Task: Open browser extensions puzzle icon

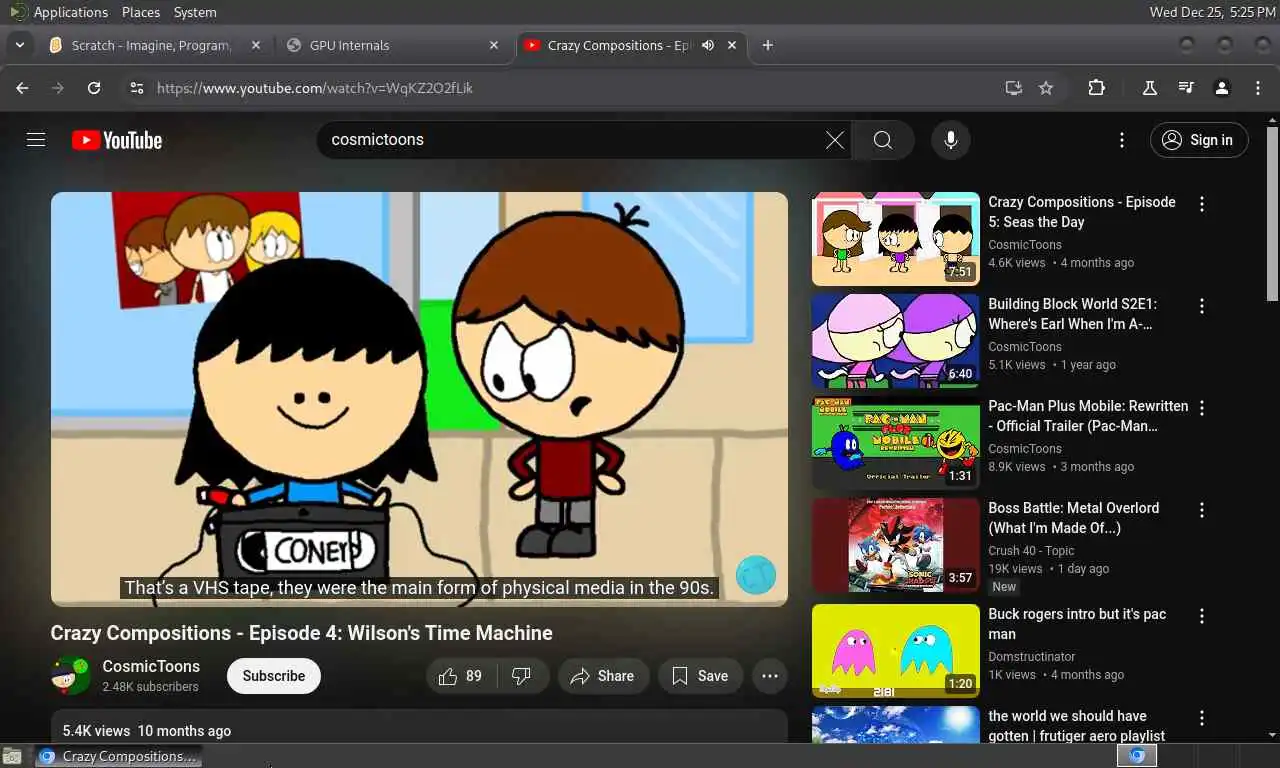Action: (1097, 88)
